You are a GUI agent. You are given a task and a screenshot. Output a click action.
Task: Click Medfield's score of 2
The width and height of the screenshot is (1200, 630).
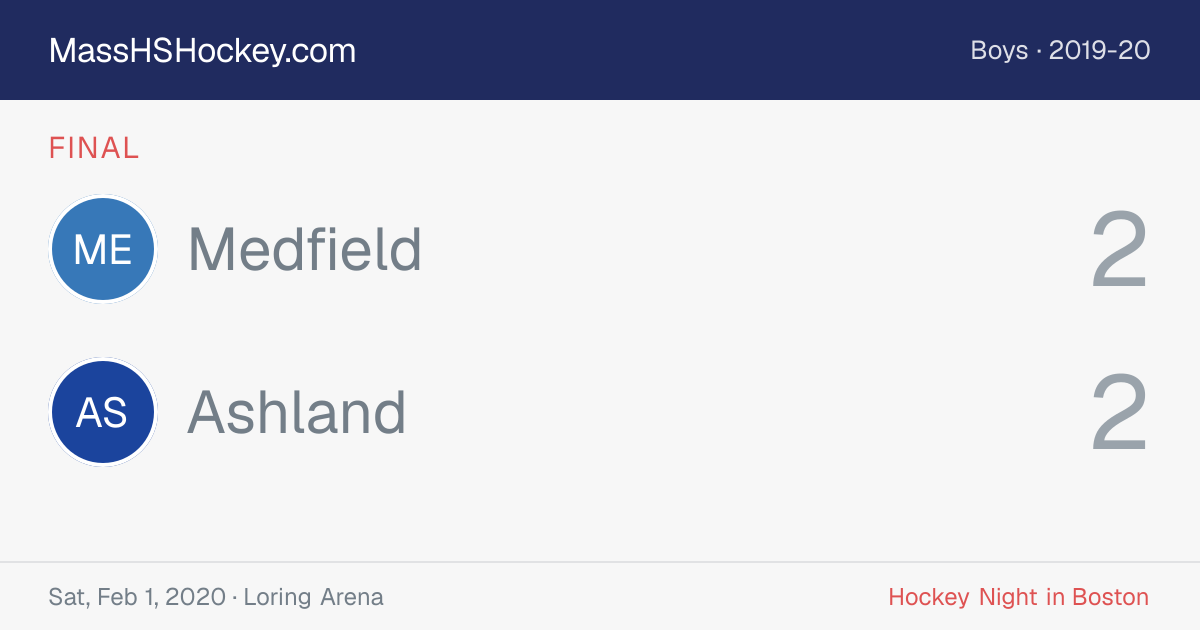[1119, 250]
